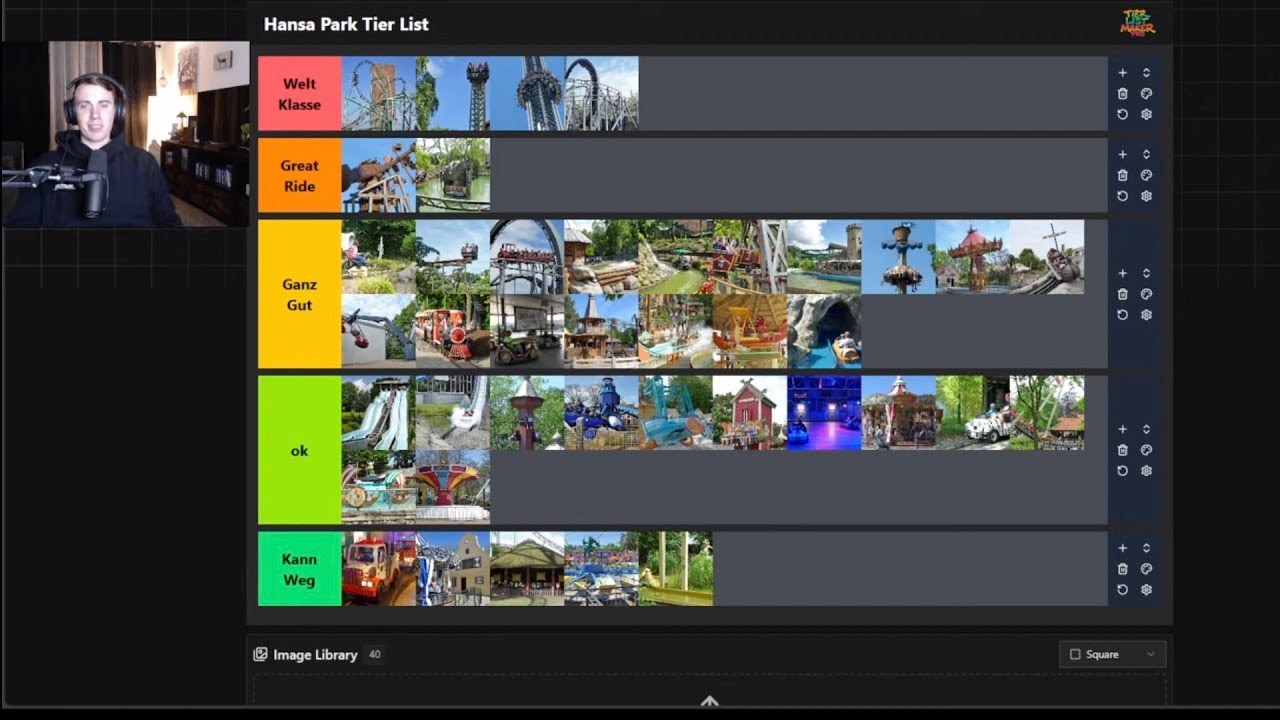Viewport: 1280px width, 720px height.
Task: Select the red barn building image in ok
Action: [x=749, y=413]
